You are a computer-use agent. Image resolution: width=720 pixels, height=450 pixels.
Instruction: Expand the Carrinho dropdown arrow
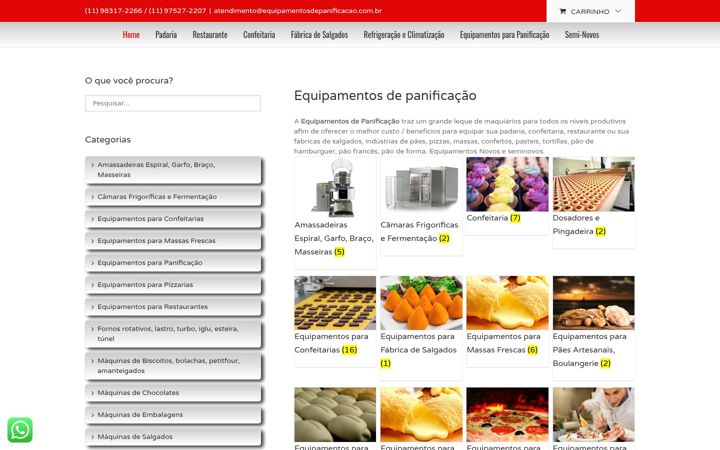coord(618,11)
